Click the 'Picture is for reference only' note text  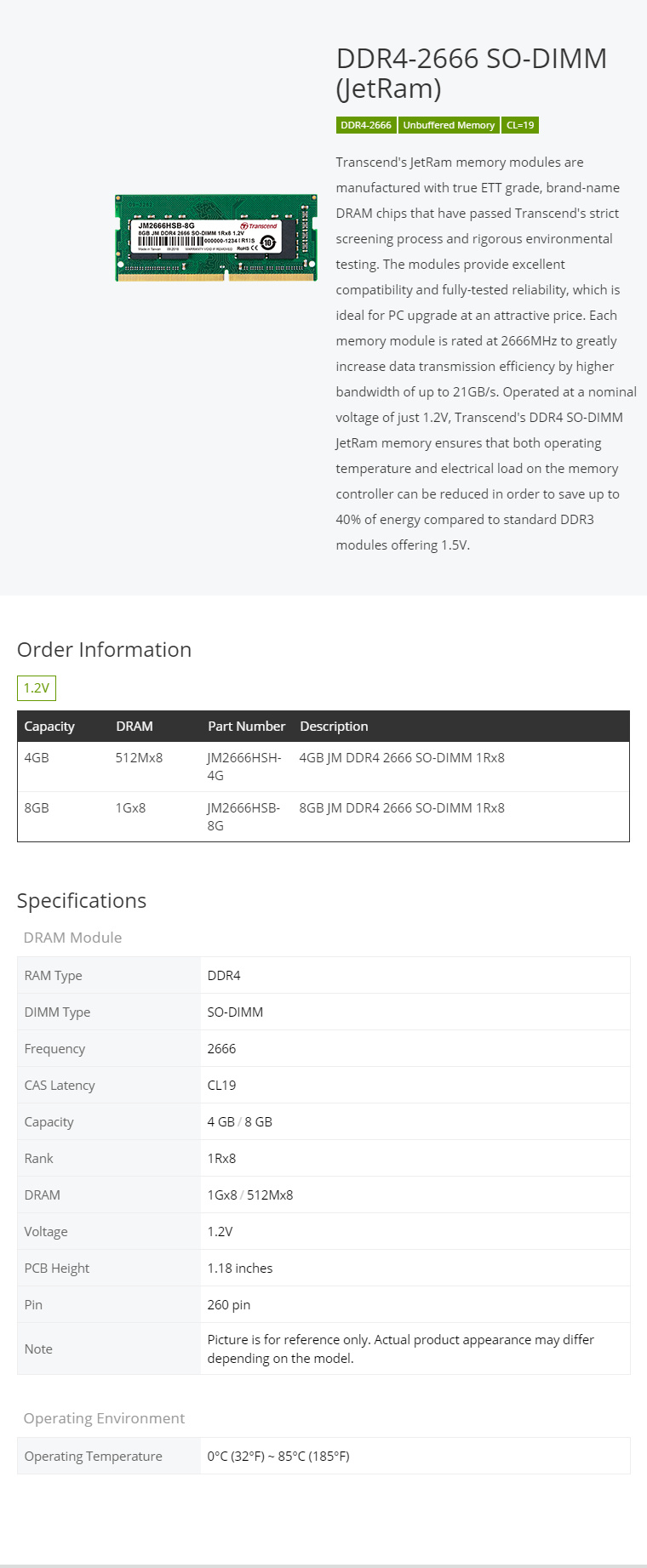pyautogui.click(x=401, y=1349)
